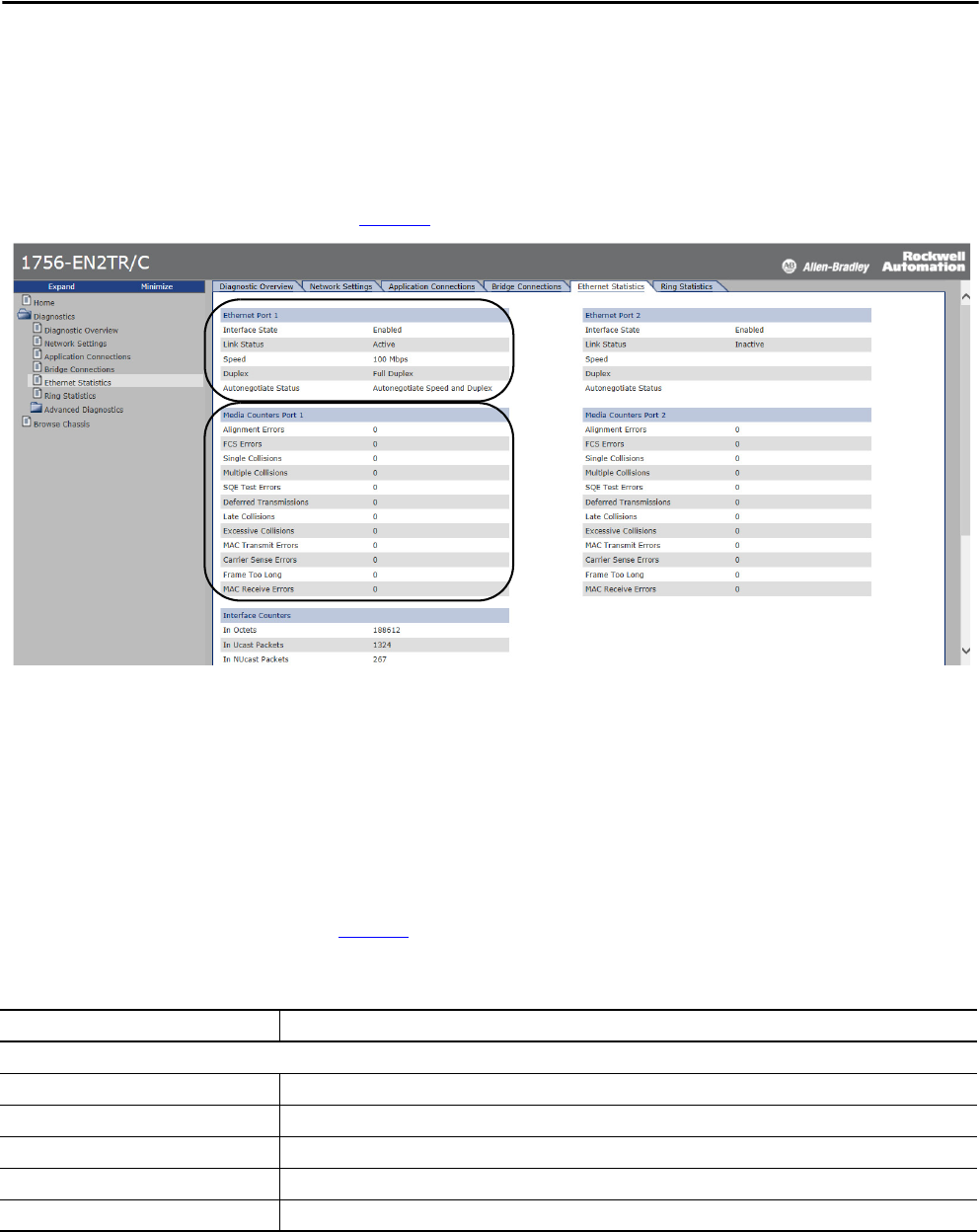Click 'Multiple Collisions' under Media Counters Port 2
The image size is (979, 1232).
618,473
